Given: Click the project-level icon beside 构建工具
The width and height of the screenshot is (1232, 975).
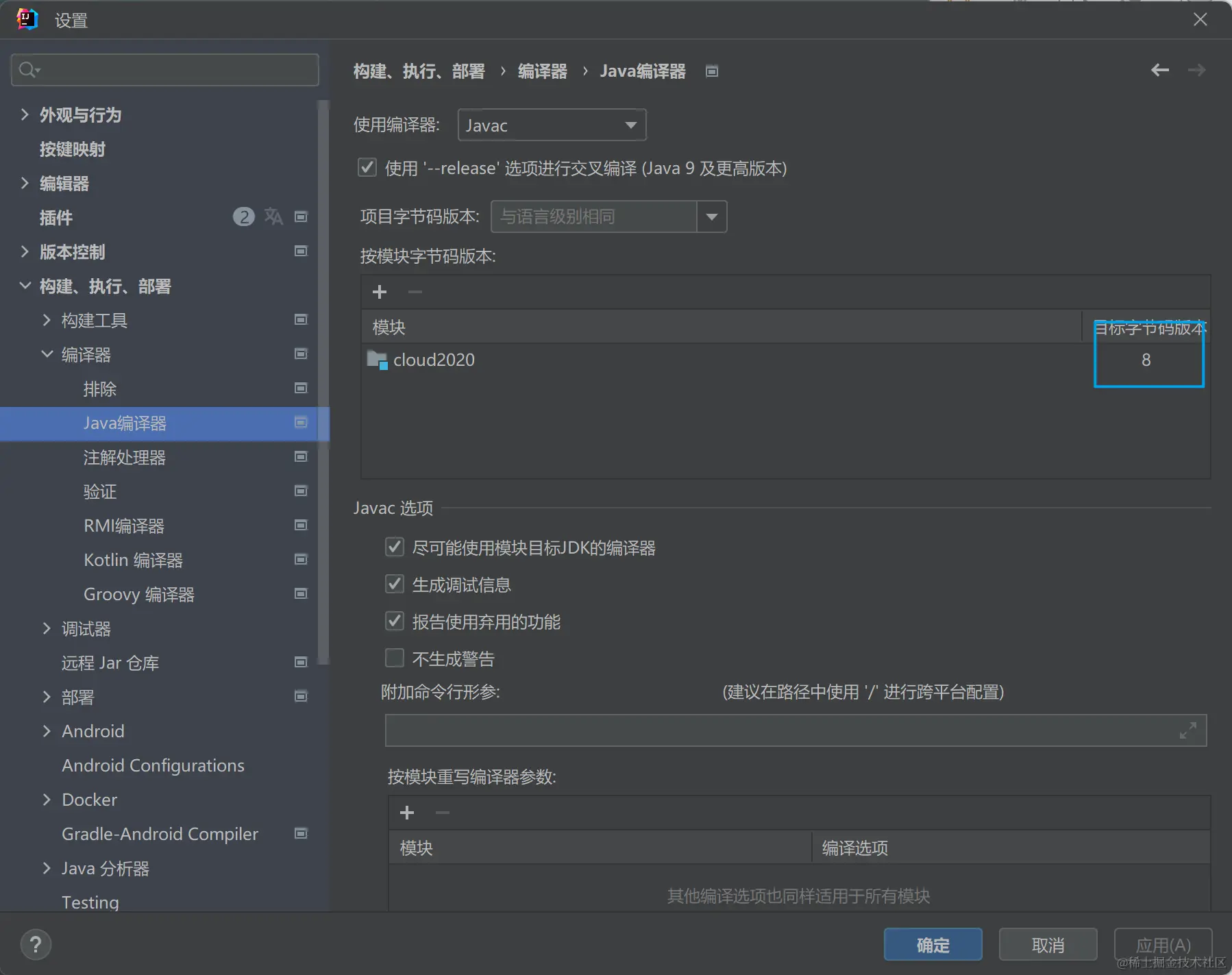Looking at the screenshot, I should [x=301, y=319].
